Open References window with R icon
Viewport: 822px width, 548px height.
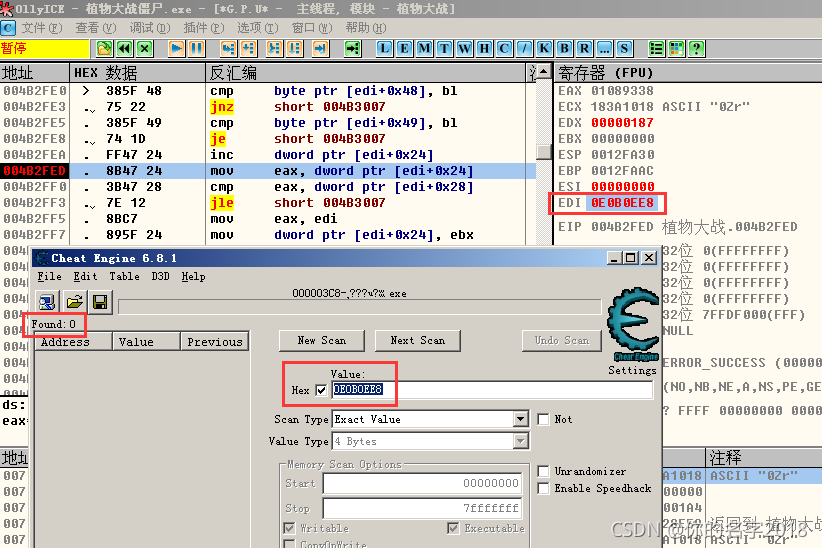point(584,49)
